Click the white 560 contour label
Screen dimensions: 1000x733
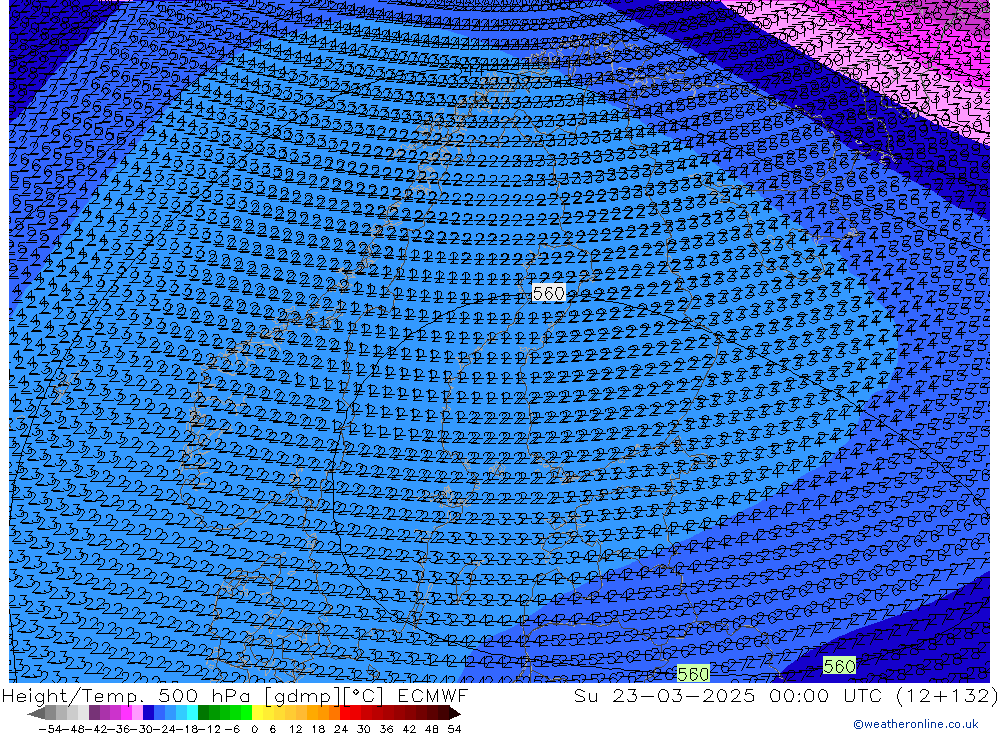548,293
